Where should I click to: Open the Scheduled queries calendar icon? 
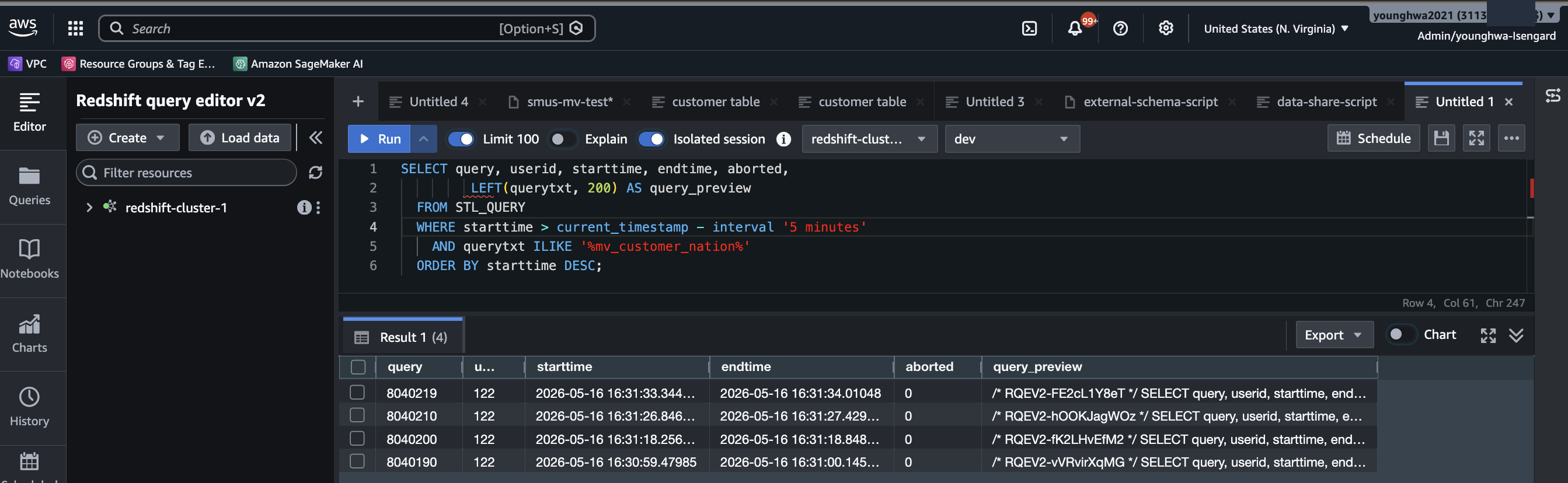click(29, 463)
